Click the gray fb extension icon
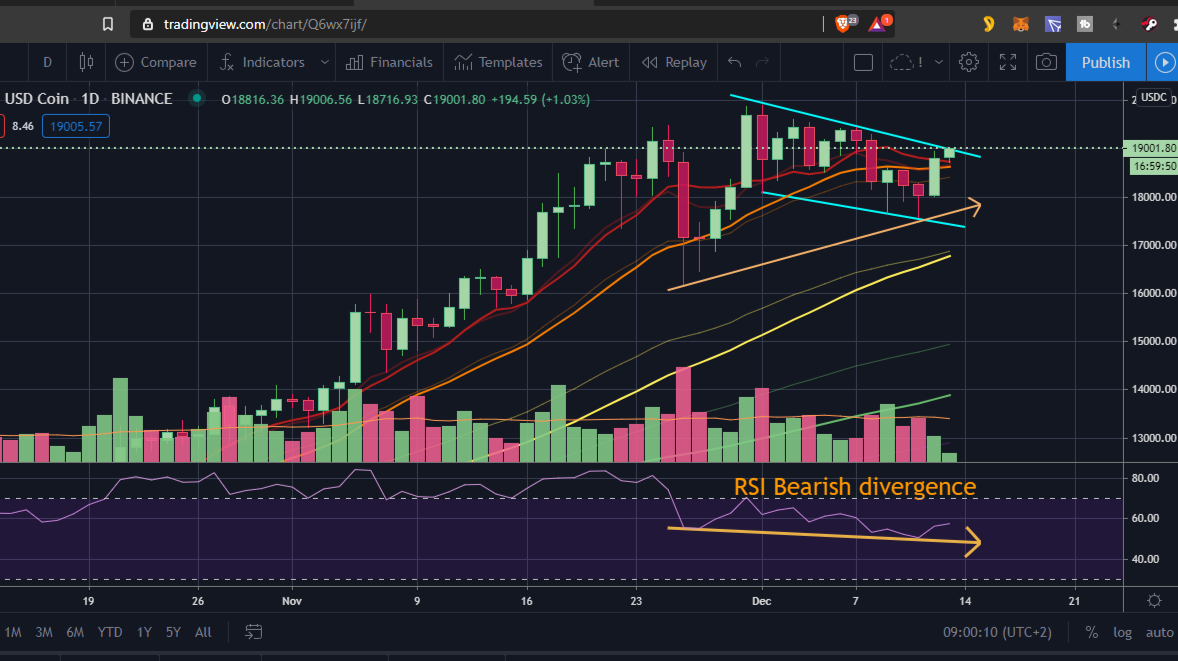 click(x=1085, y=24)
